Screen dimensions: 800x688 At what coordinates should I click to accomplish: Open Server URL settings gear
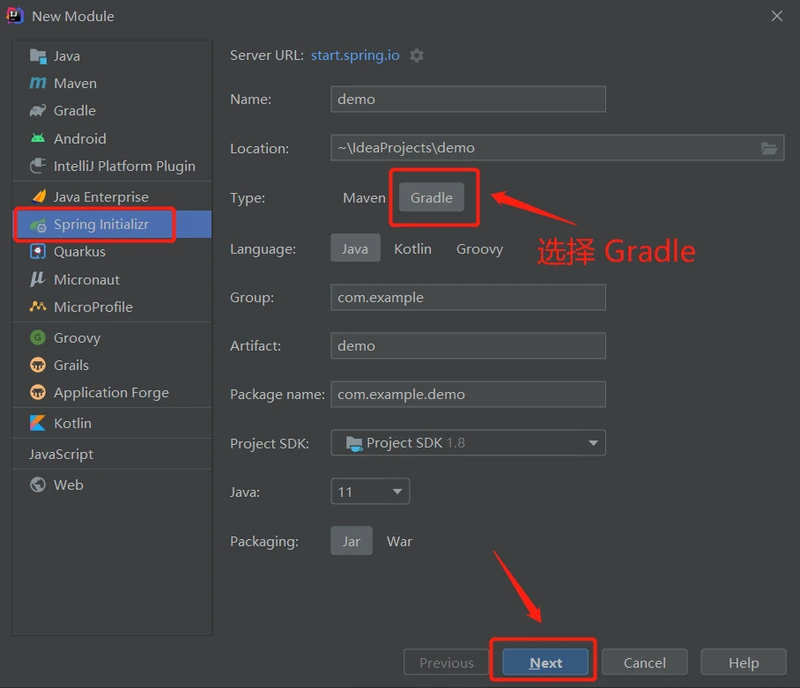(x=417, y=56)
